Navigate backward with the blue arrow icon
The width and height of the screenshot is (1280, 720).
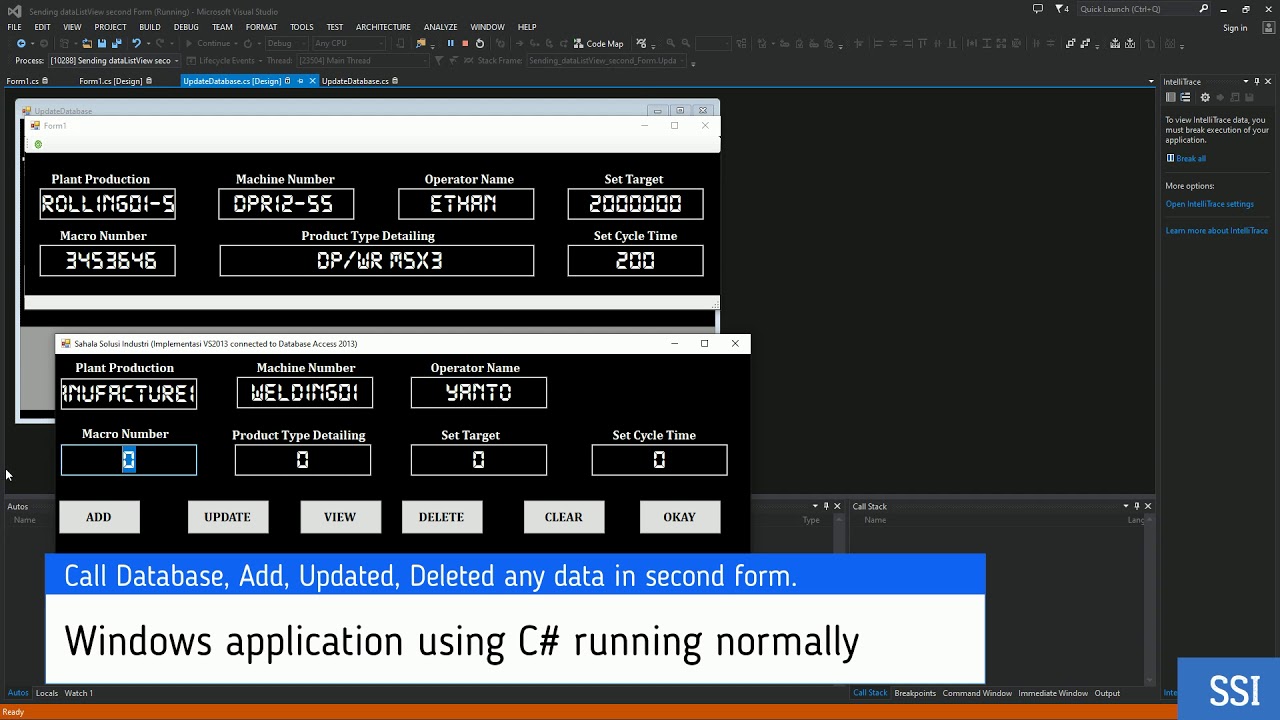click(x=21, y=43)
